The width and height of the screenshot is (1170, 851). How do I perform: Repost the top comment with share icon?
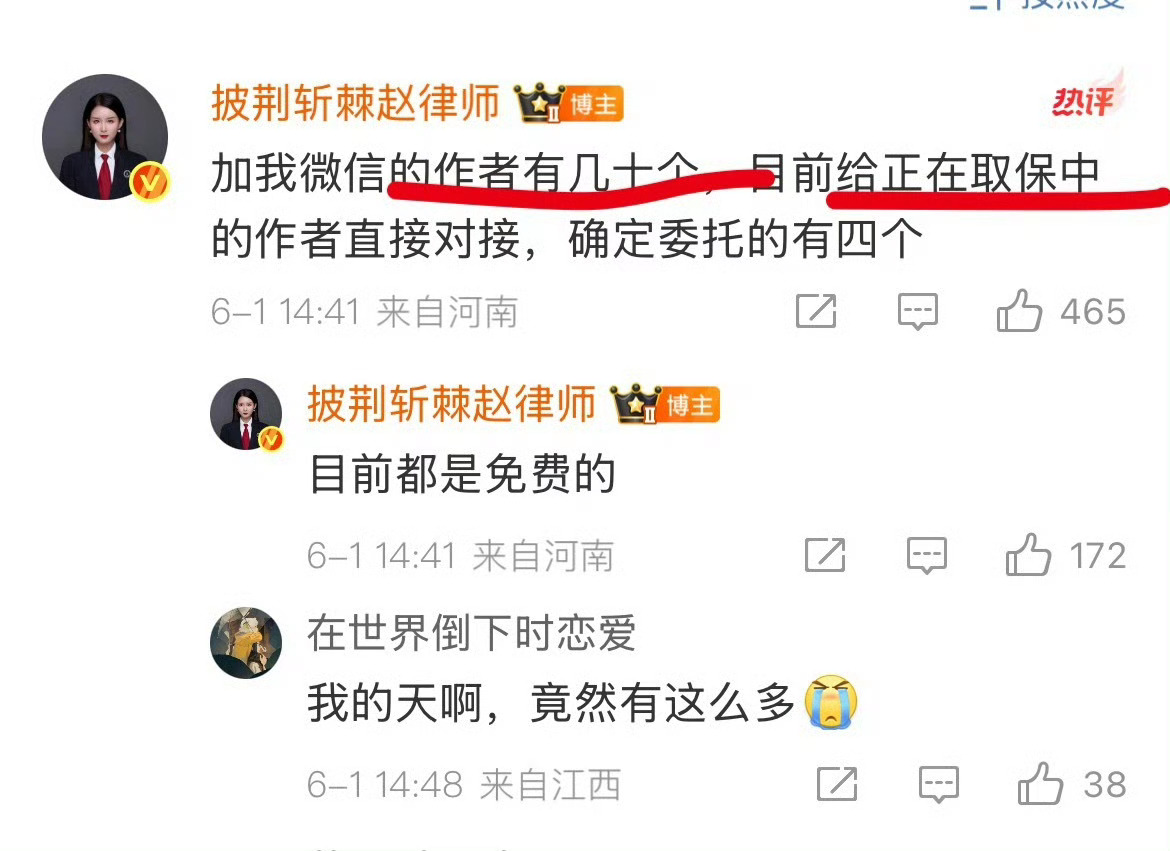tap(816, 311)
